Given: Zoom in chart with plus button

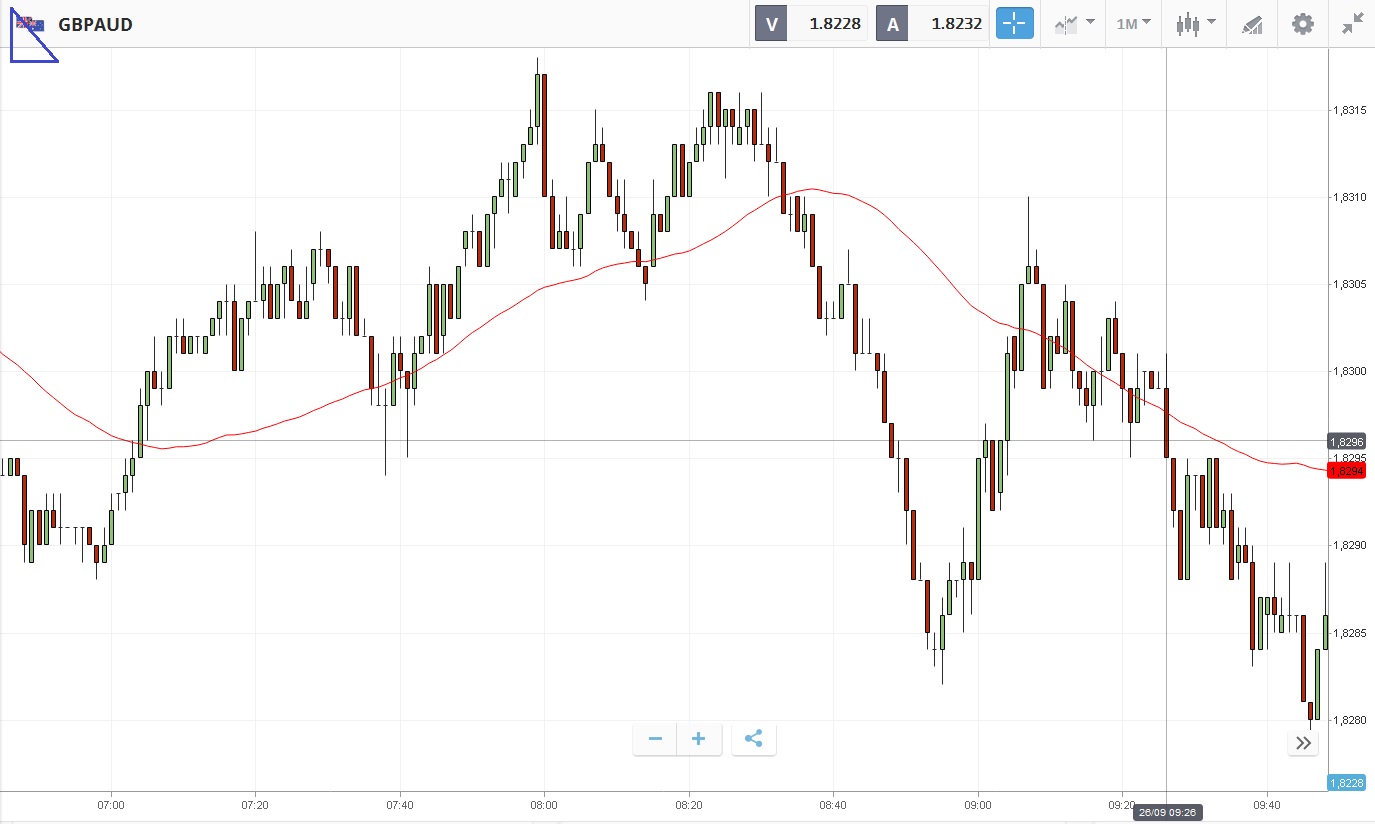Looking at the screenshot, I should click(699, 739).
